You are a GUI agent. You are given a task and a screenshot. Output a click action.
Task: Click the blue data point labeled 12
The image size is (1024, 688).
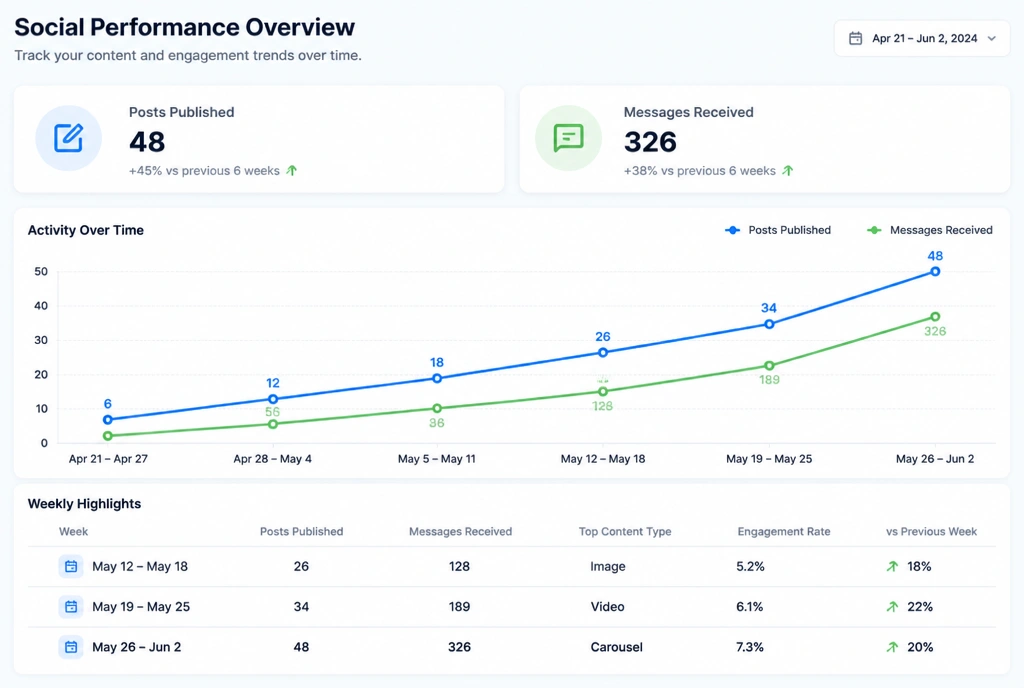(x=273, y=399)
